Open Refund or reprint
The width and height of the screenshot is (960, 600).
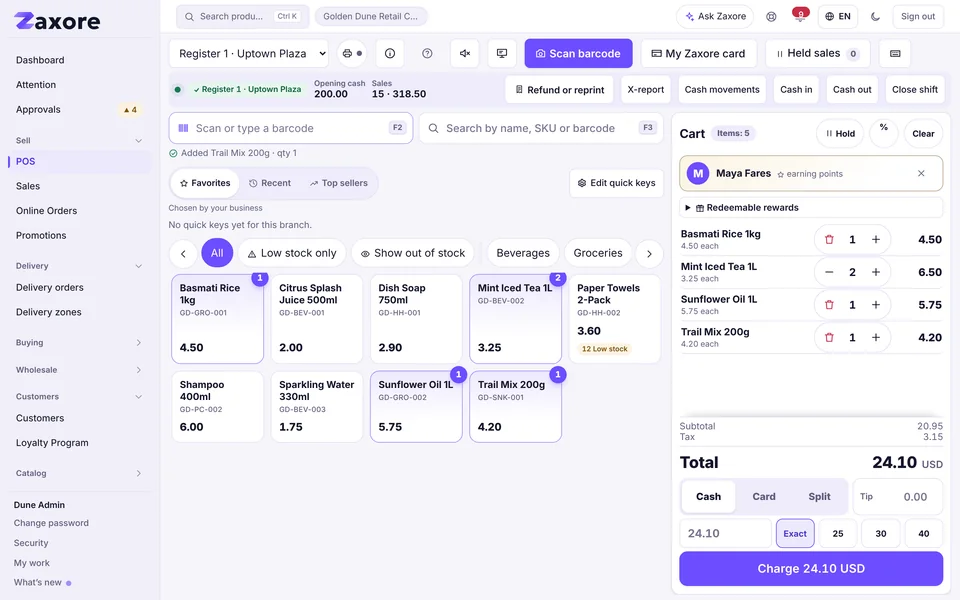pos(560,89)
